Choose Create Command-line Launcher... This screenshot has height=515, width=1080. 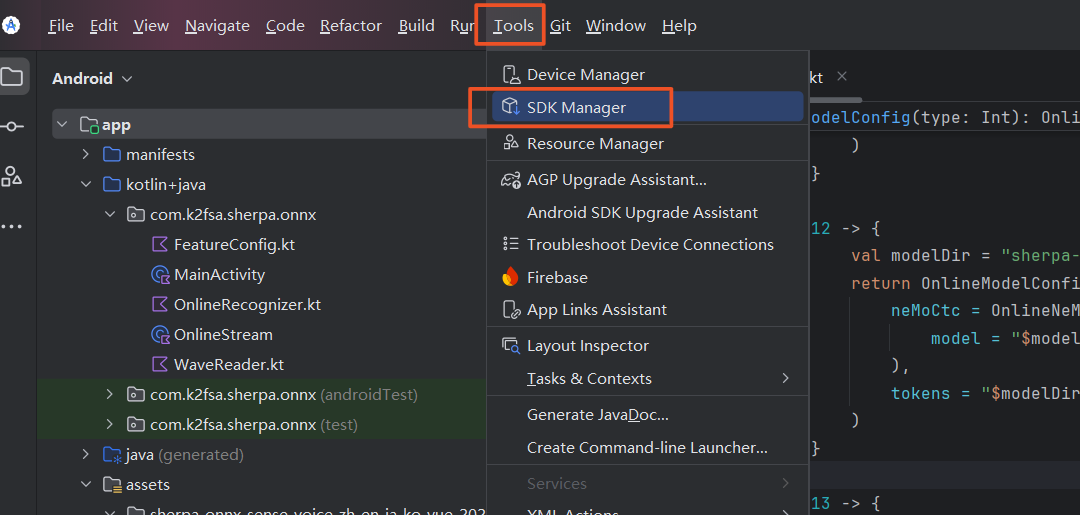(647, 448)
